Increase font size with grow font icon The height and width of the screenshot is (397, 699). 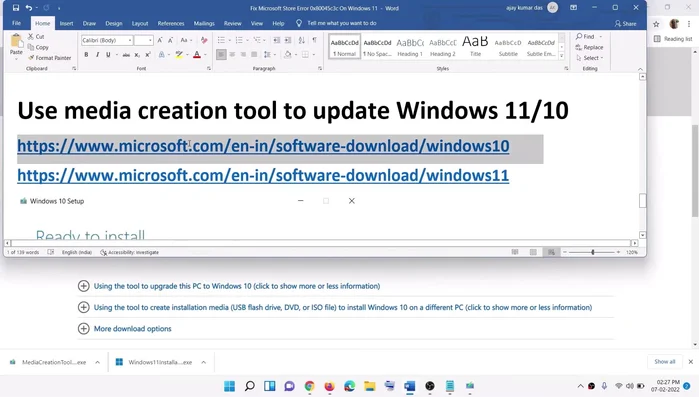(160, 40)
